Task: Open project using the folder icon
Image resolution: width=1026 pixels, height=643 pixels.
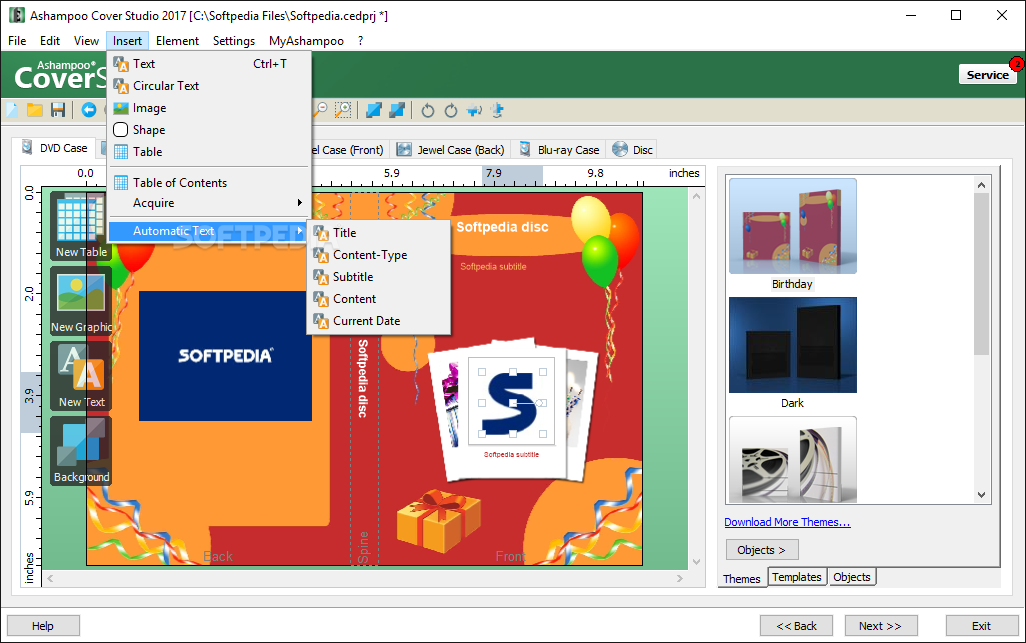Action: (x=35, y=110)
